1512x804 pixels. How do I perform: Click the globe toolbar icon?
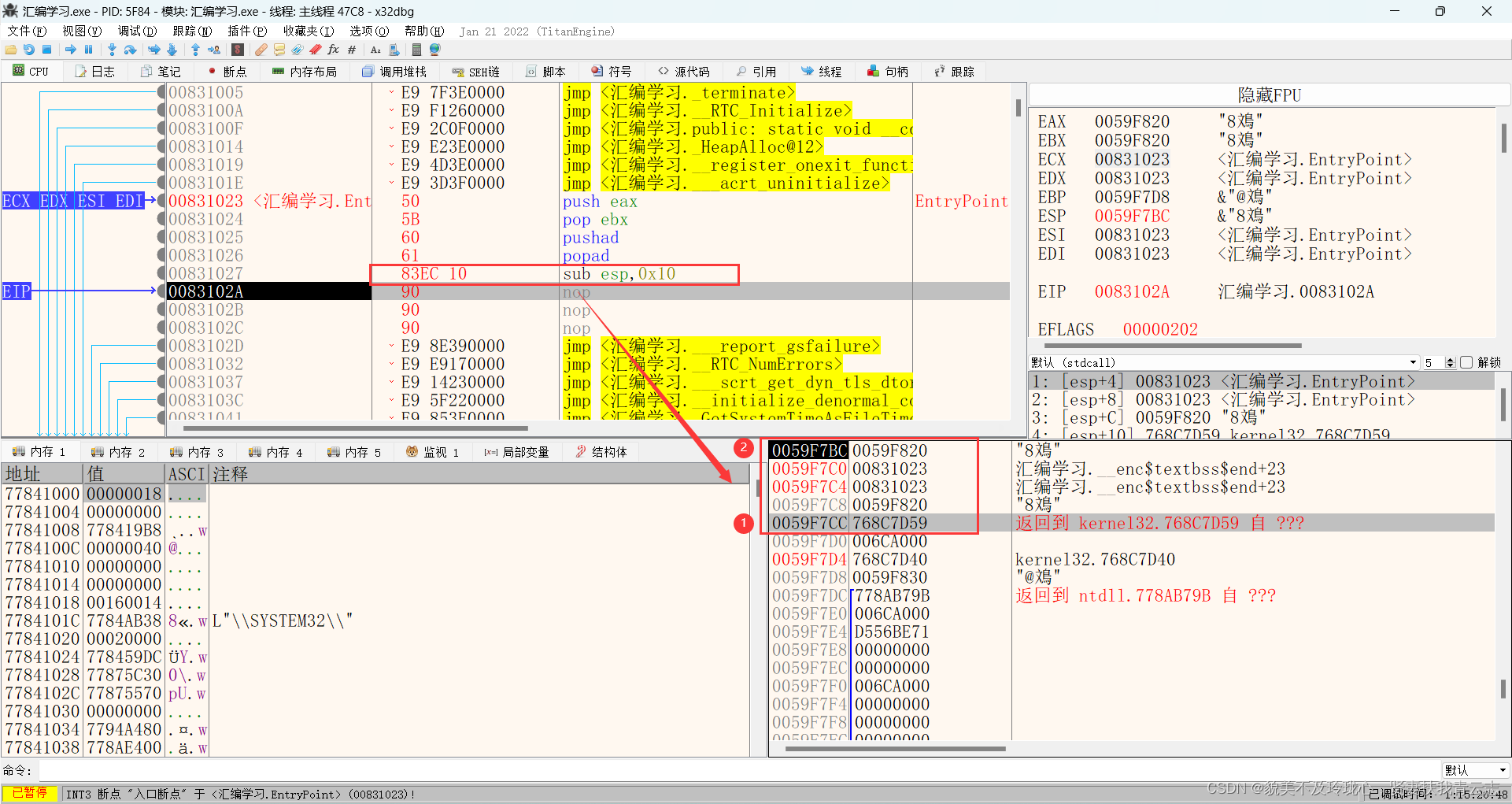[434, 49]
